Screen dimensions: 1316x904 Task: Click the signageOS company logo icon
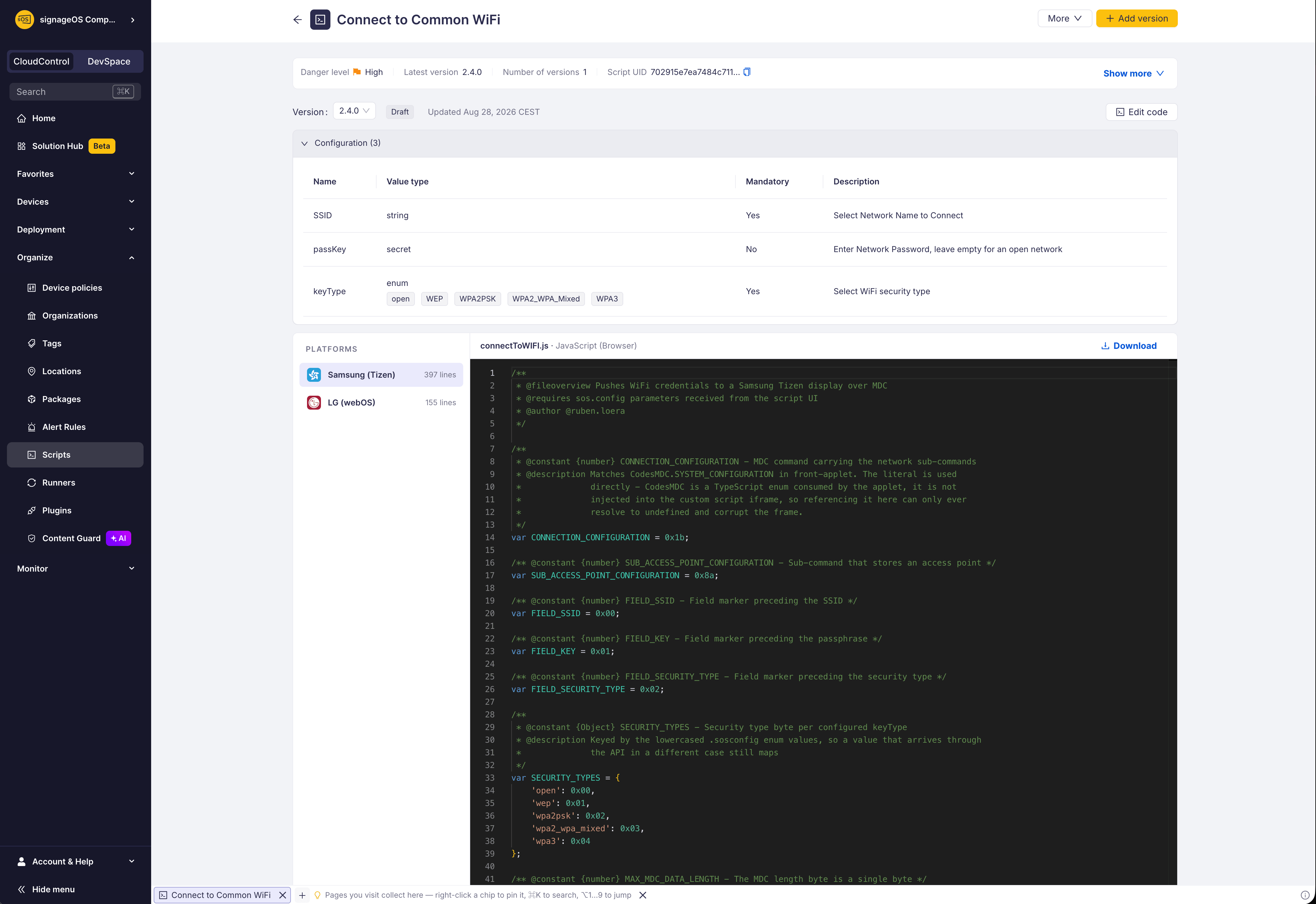click(24, 19)
